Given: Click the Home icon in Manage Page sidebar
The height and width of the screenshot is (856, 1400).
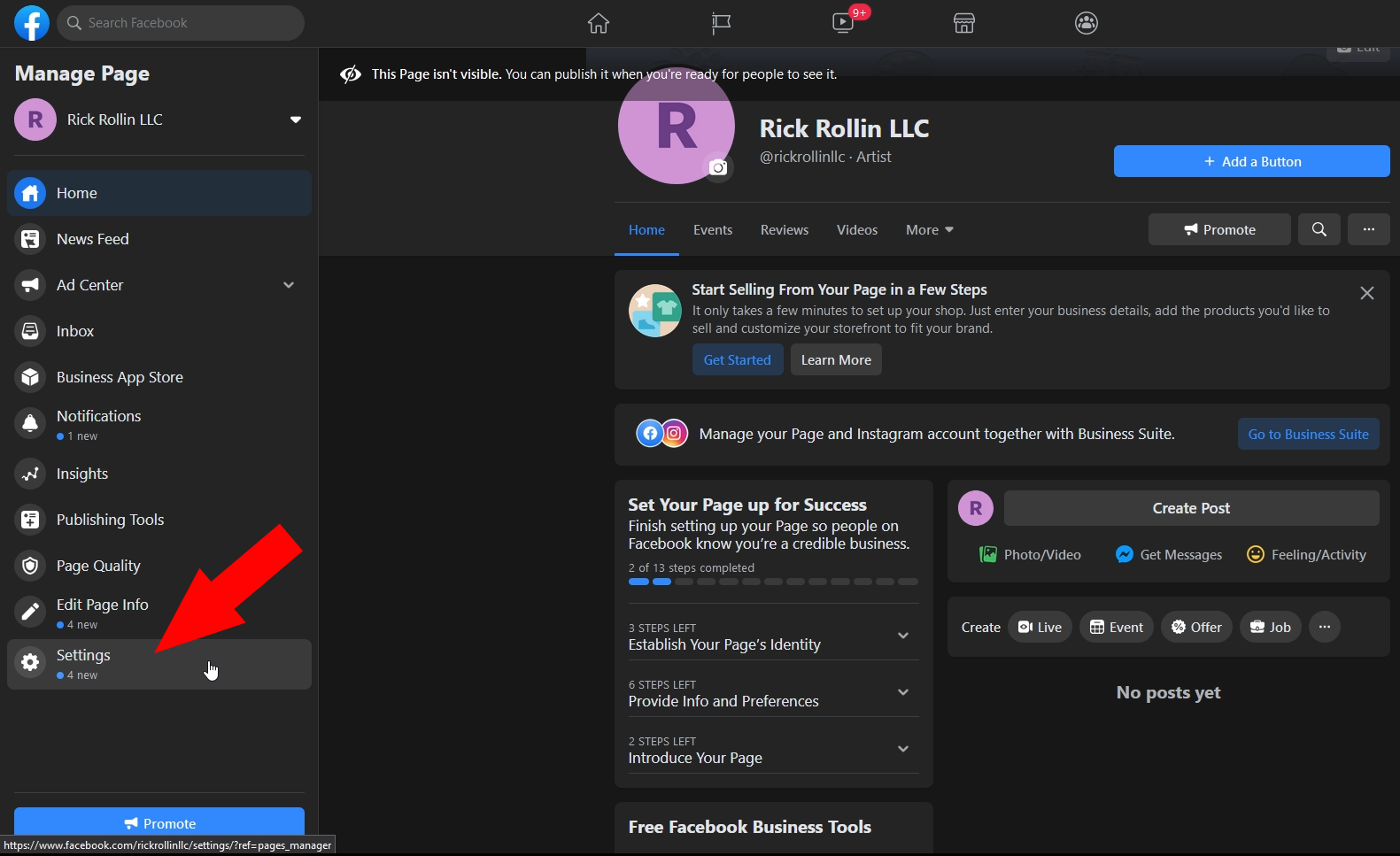Looking at the screenshot, I should point(30,193).
